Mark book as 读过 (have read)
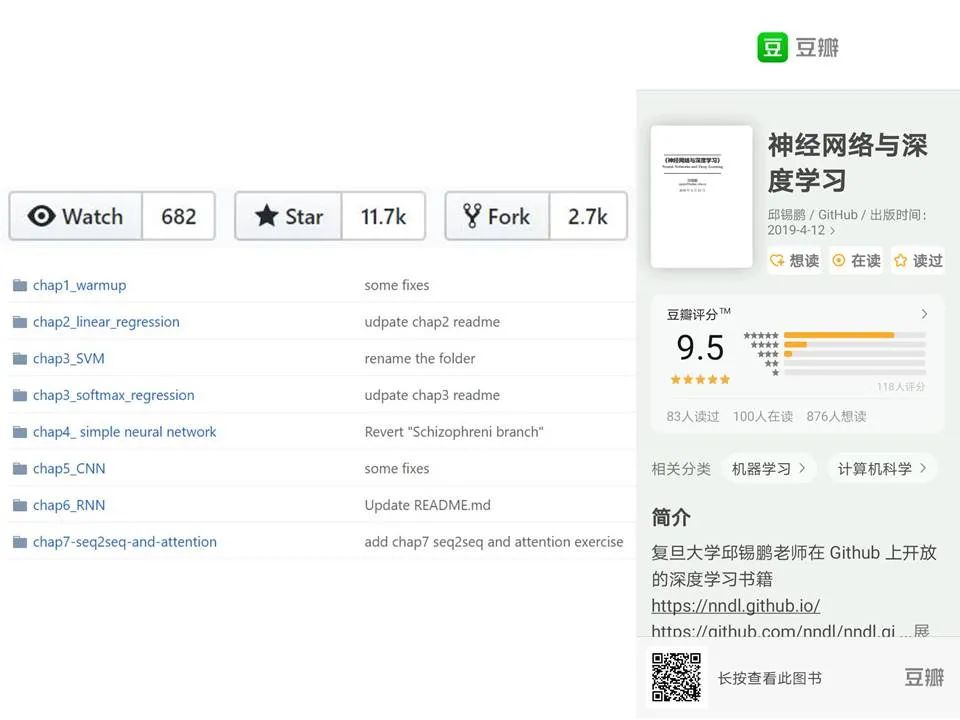Image resolution: width=960 pixels, height=720 pixels. [x=918, y=261]
